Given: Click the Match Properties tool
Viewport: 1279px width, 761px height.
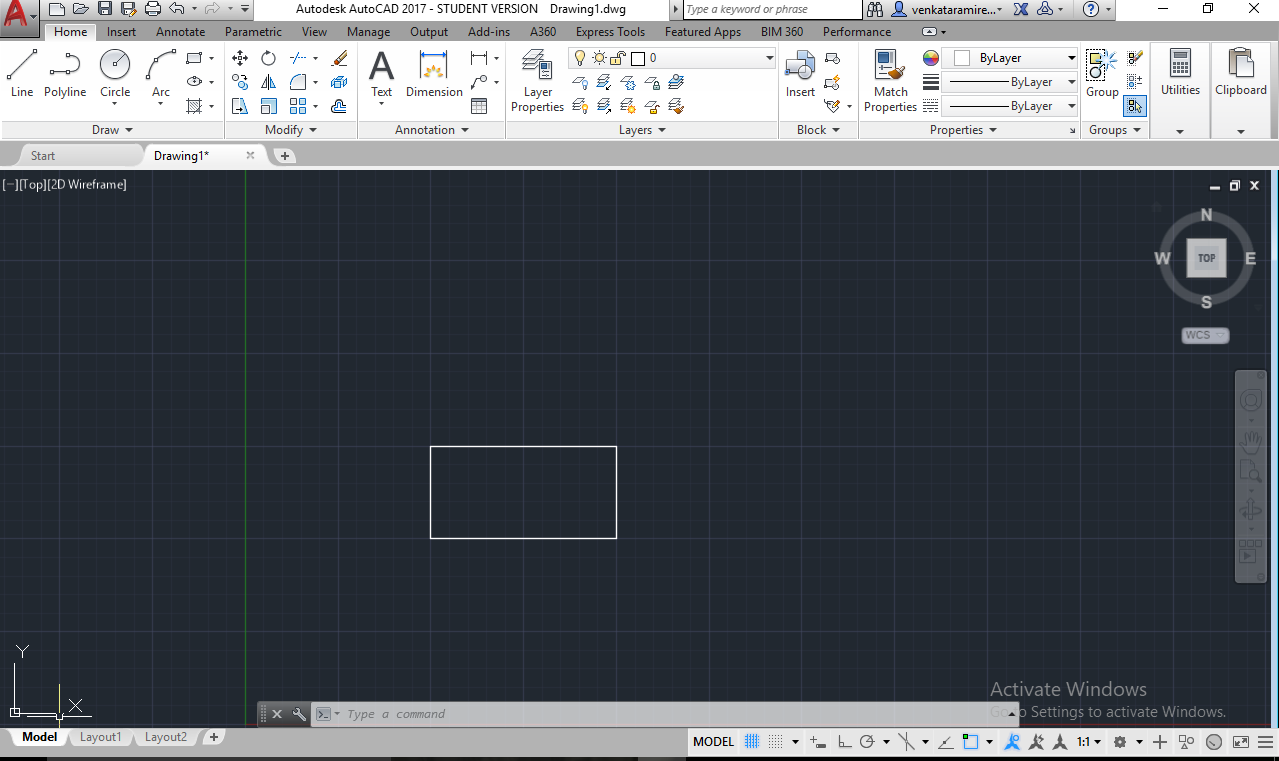Looking at the screenshot, I should (889, 80).
